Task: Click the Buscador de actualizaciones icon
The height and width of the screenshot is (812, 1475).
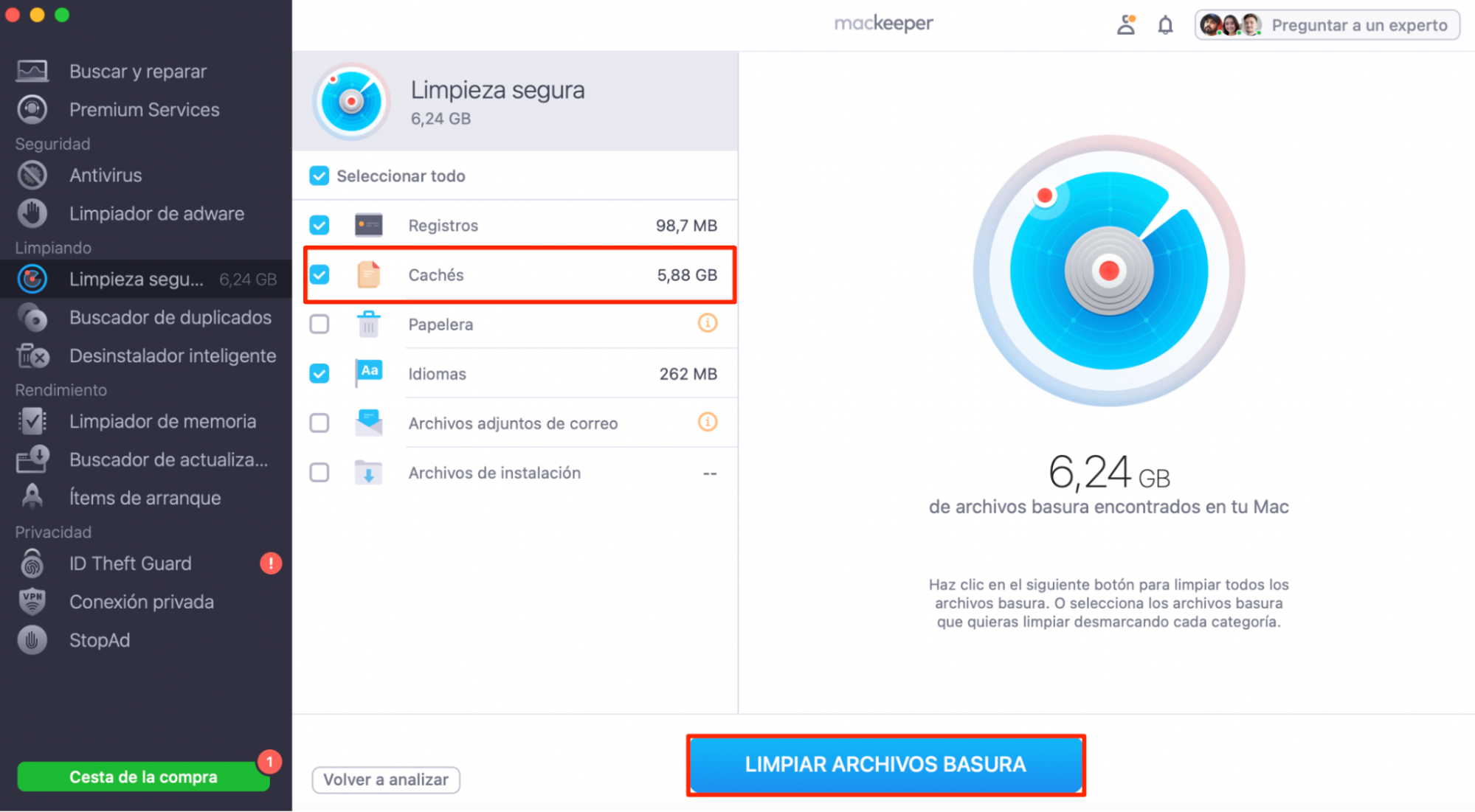Action: tap(32, 459)
